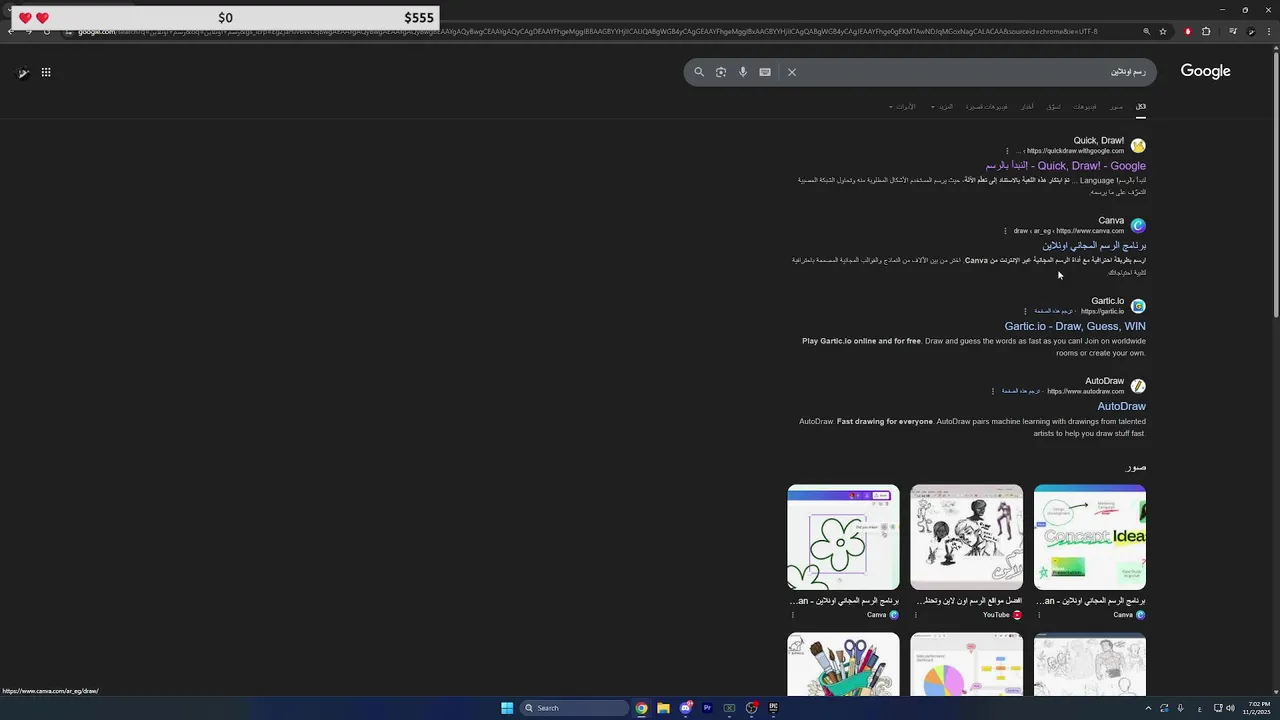Click the Gartic.io site favicon
Screen dimensions: 1280x720
point(1138,306)
